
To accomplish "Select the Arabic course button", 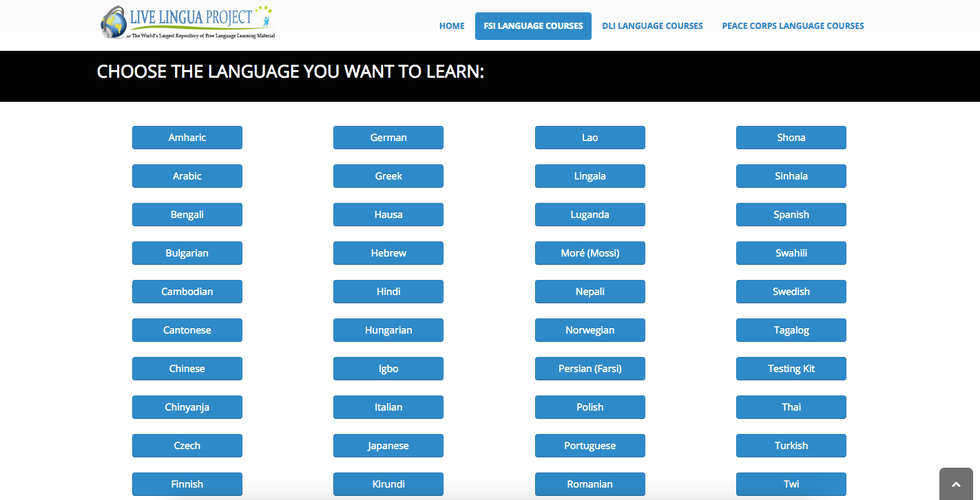I will 187,176.
